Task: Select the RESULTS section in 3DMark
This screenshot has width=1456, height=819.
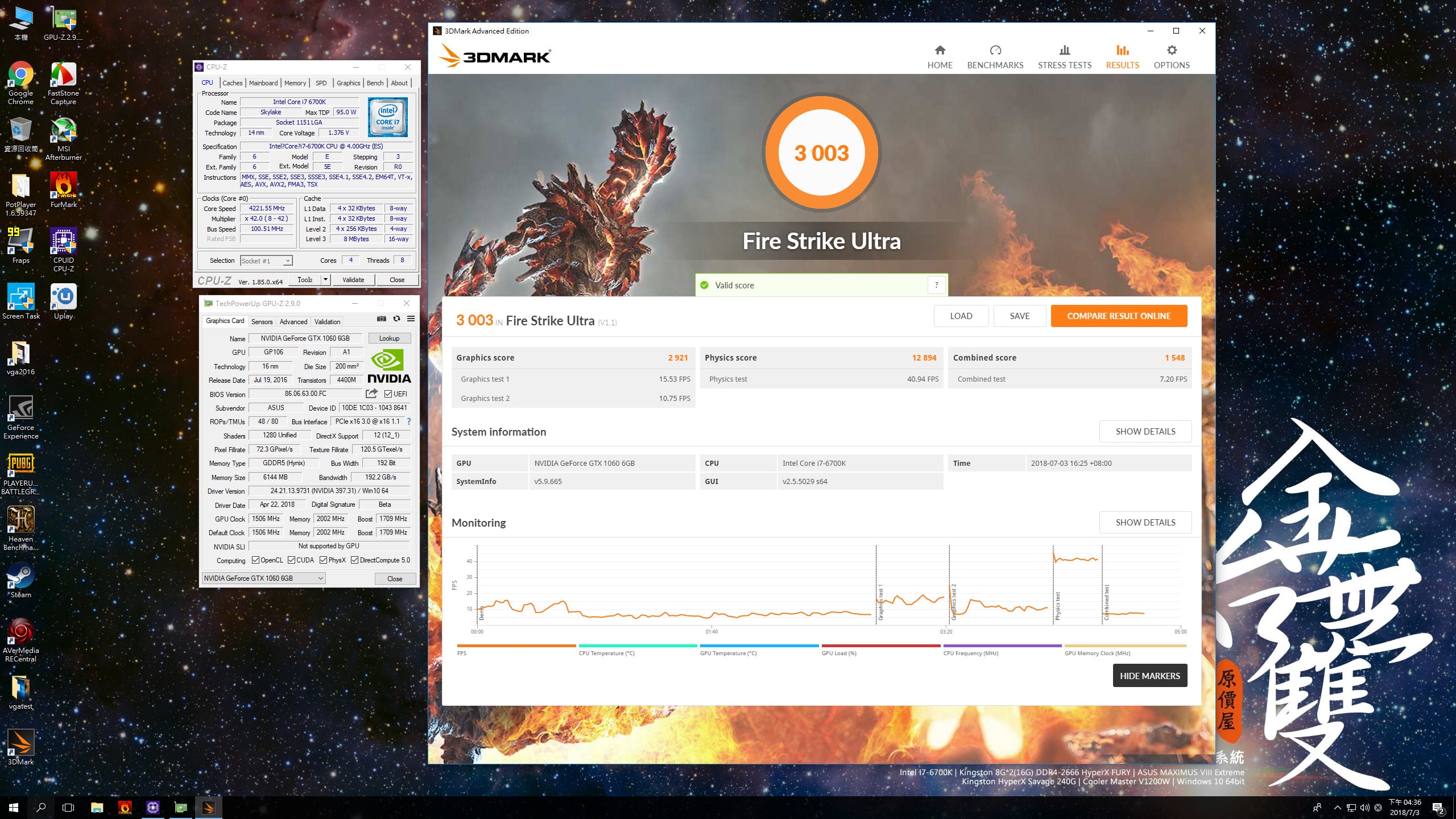Action: [1122, 57]
